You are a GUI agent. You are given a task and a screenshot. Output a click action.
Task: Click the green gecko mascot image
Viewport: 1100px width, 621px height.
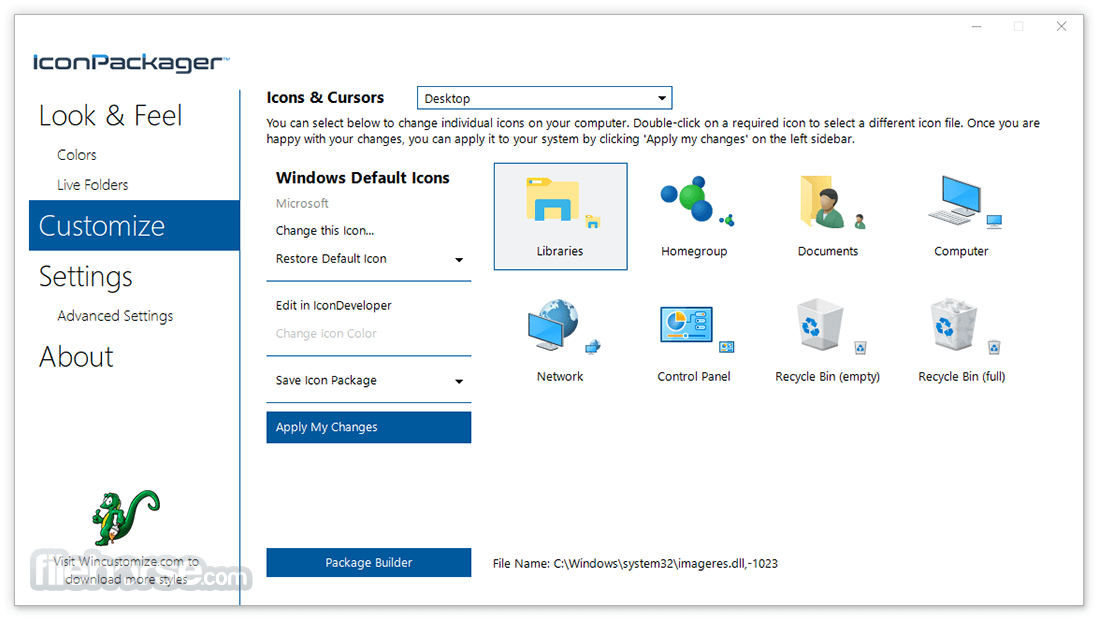[x=126, y=517]
